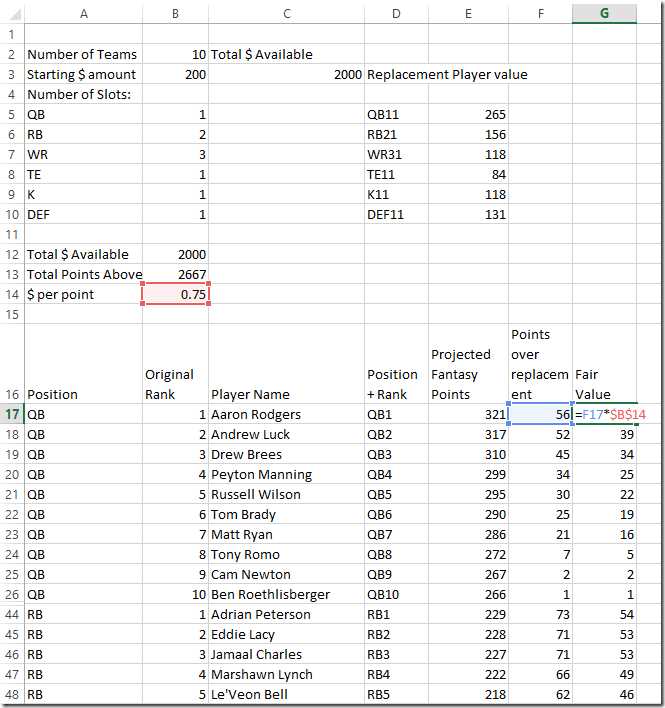The image size is (665, 708).
Task: Click 'Replacement Player value' heading
Action: coord(447,75)
